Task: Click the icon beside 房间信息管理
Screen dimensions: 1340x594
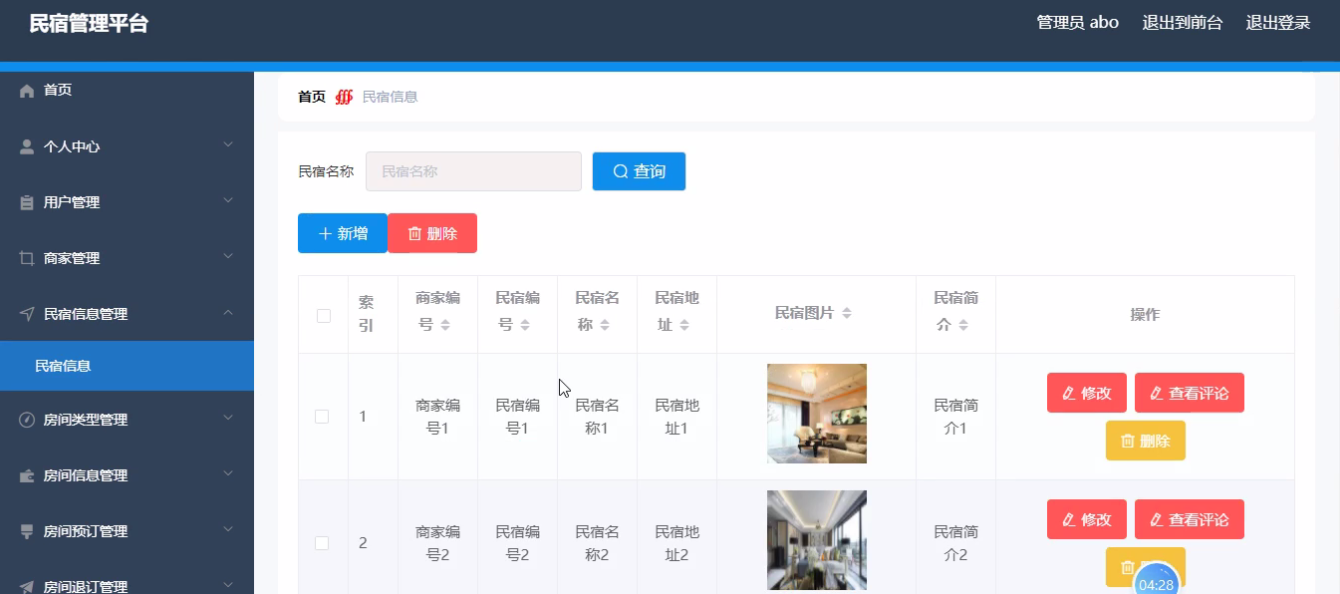Action: coord(27,476)
